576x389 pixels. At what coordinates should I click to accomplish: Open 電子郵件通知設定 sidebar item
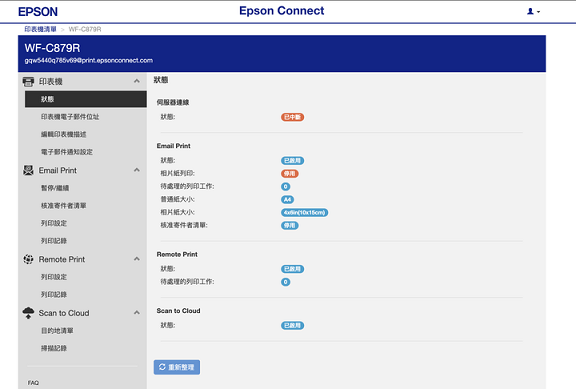point(67,152)
